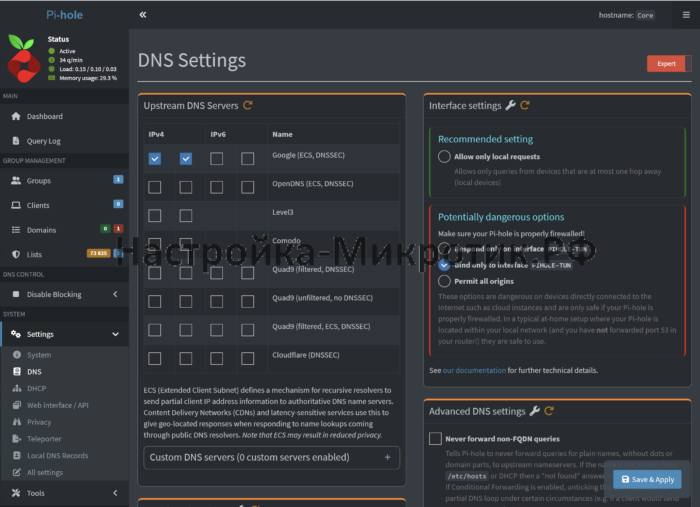The image size is (700, 507).
Task: Click the Local DNS Records book icon
Action: (17, 455)
